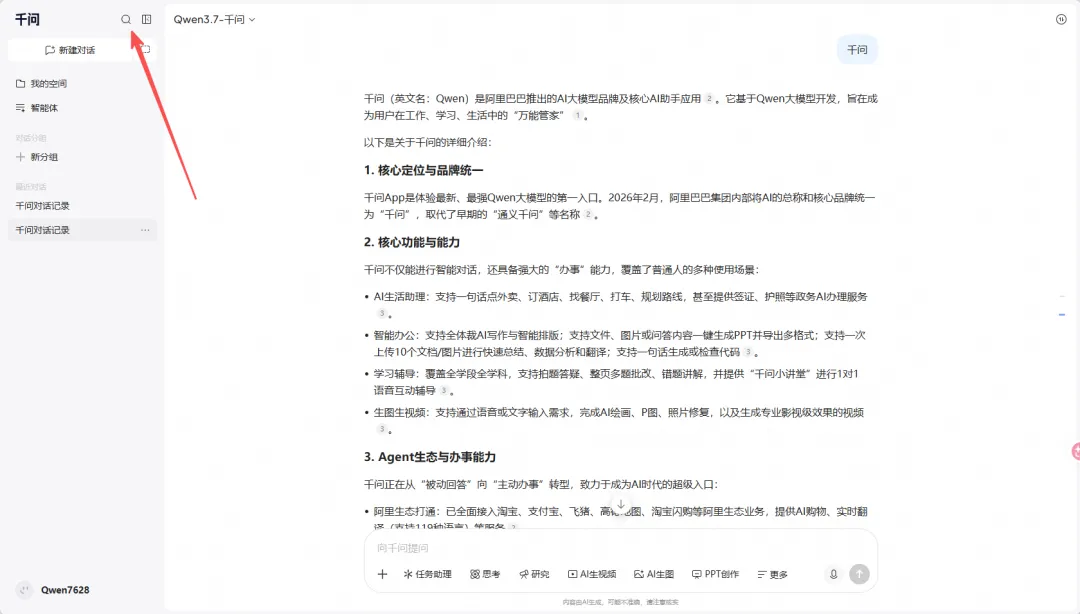Expand the Qwen3.7-千问 model dropdown
The width and height of the screenshot is (1080, 614).
[214, 19]
